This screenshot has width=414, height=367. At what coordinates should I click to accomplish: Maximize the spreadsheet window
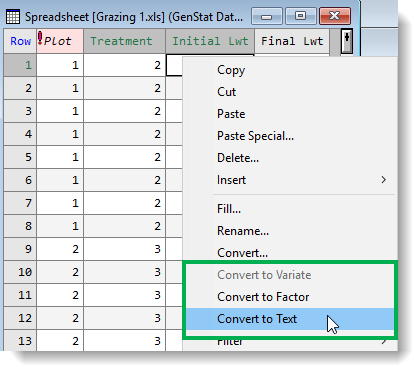coord(300,16)
